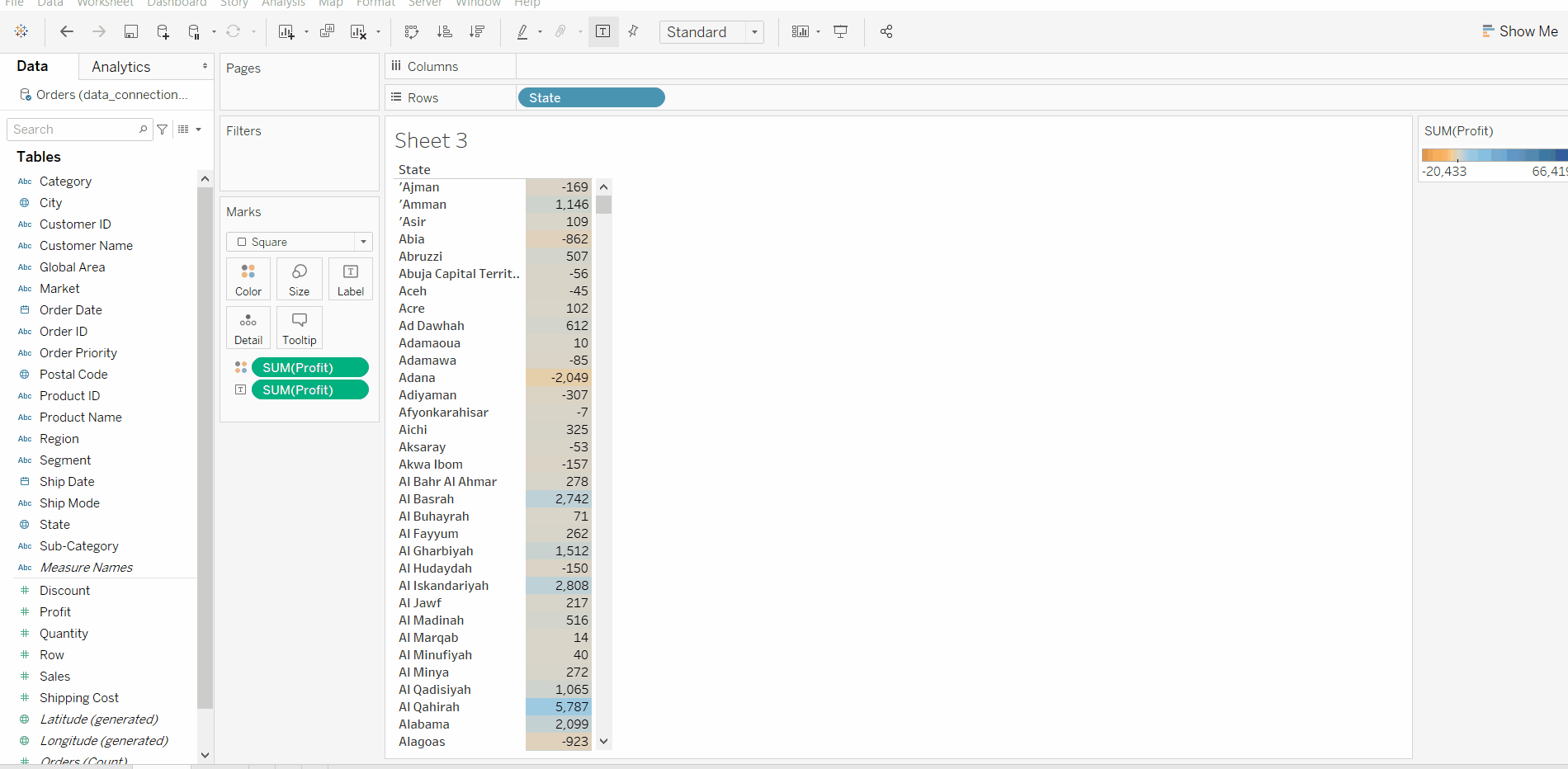Refresh the data with the circular arrow icon
The width and height of the screenshot is (1568, 769).
[234, 31]
